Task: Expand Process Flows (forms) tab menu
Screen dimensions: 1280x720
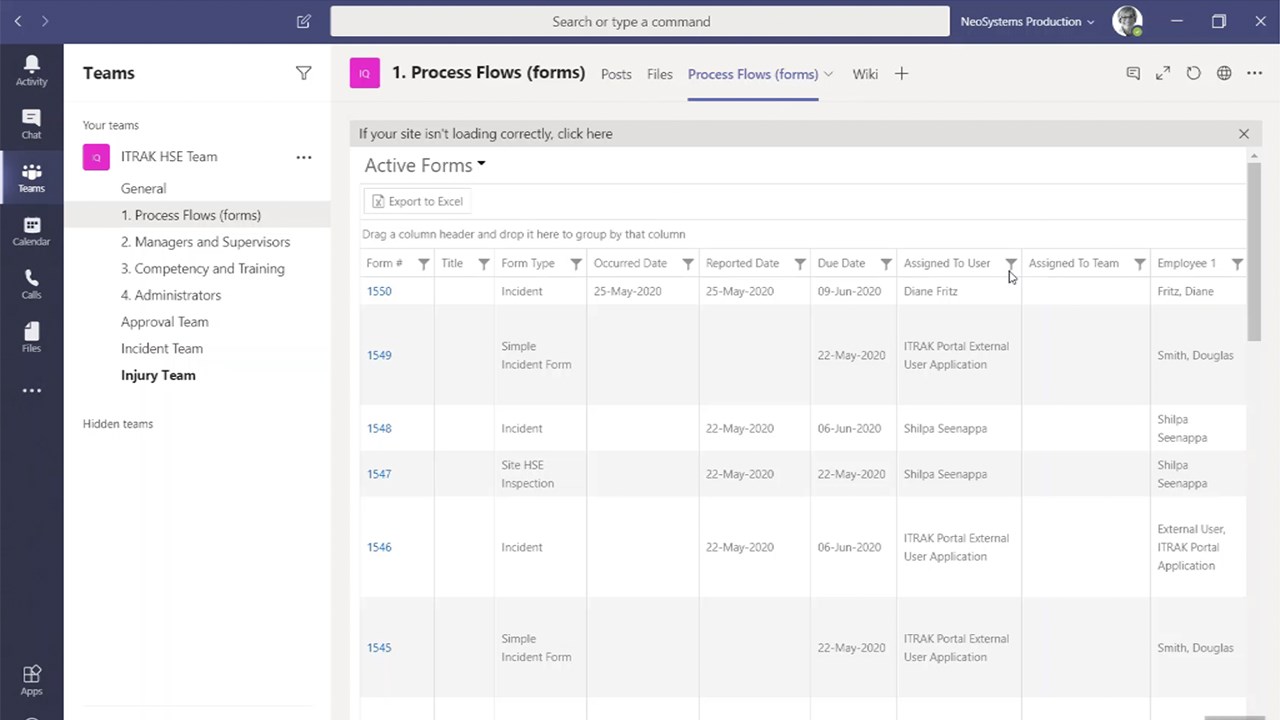Action: click(828, 74)
